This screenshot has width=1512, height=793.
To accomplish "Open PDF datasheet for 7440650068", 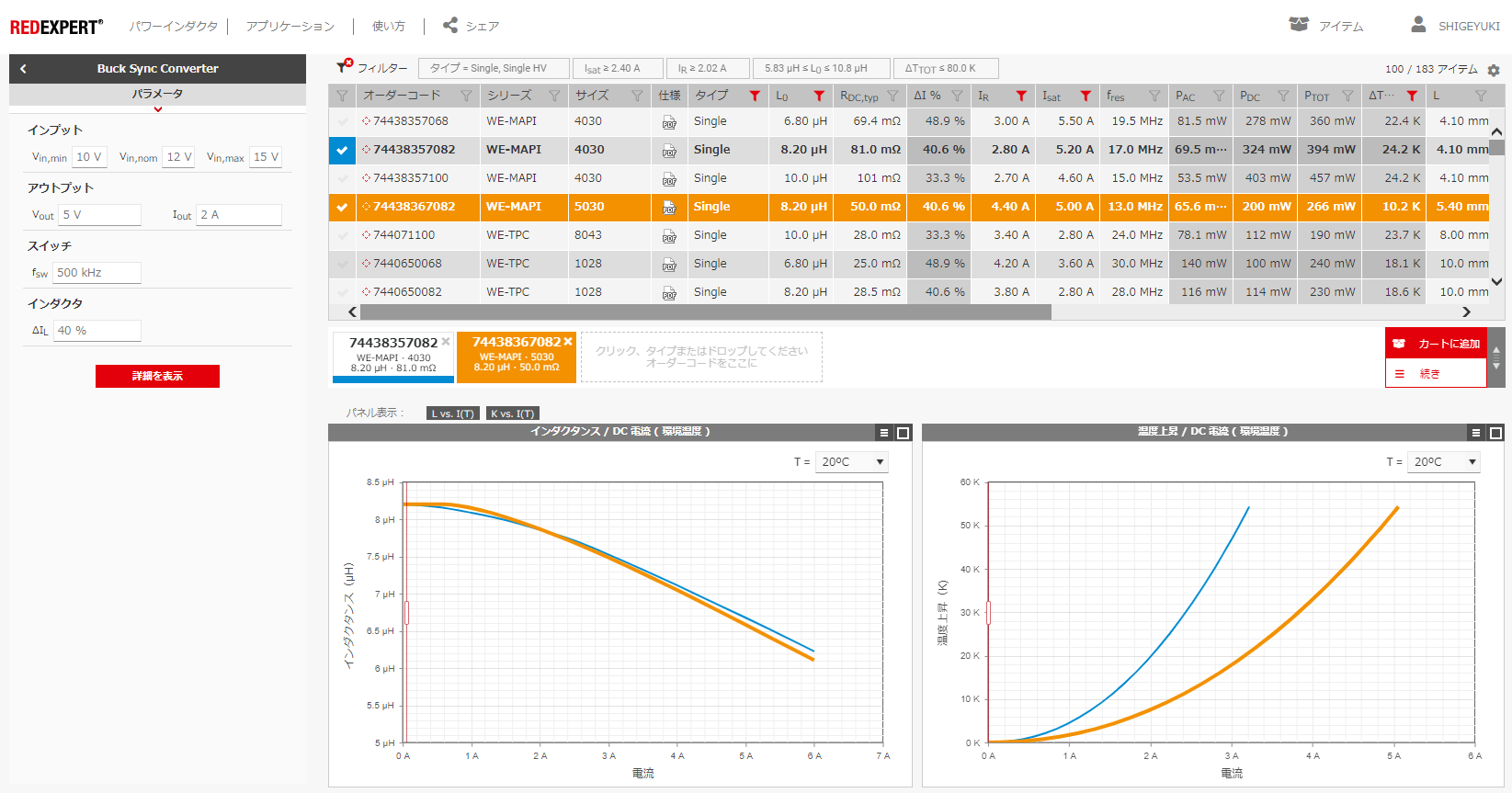I will (x=669, y=265).
